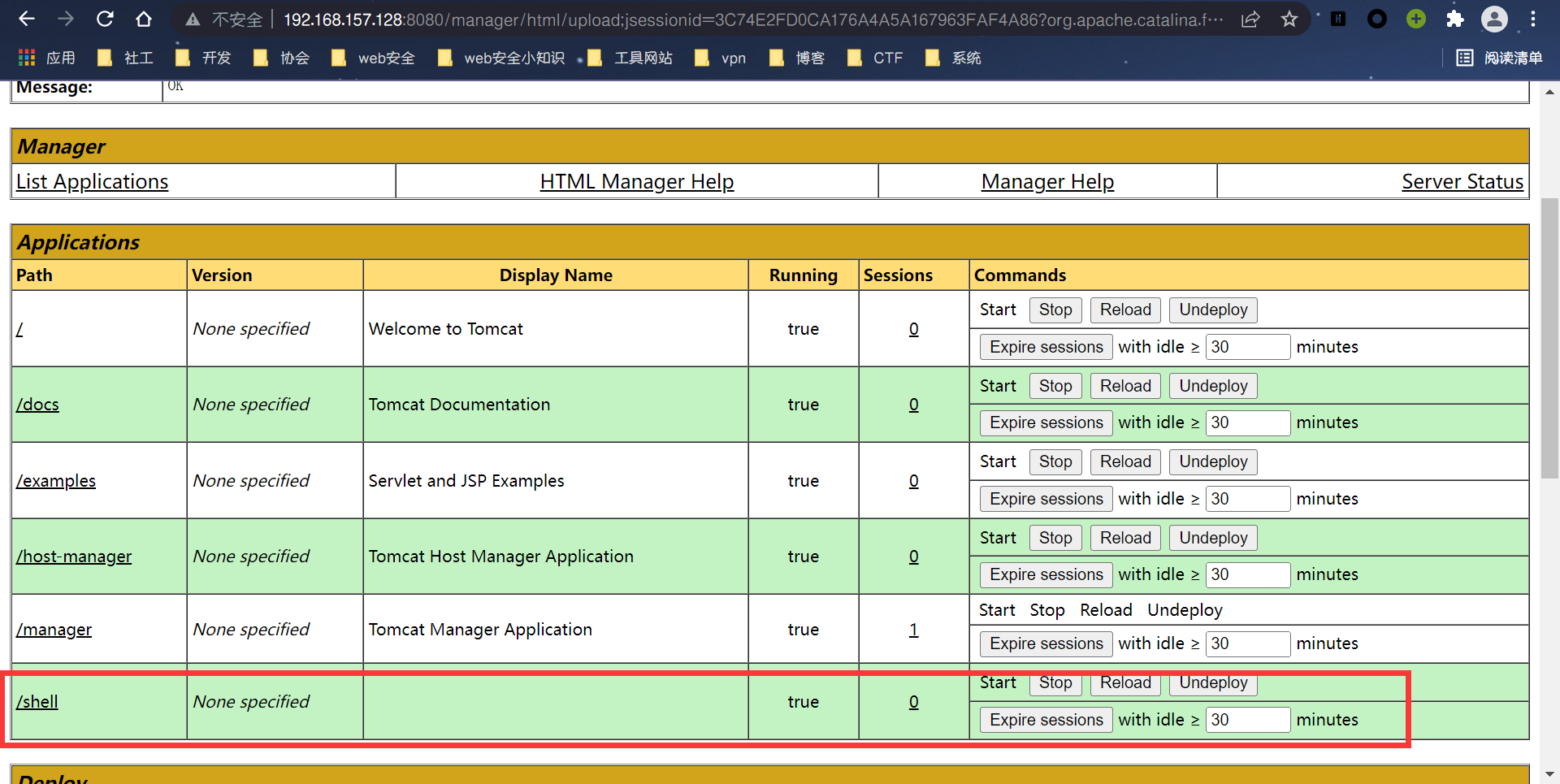This screenshot has height=784, width=1560.
Task: Open the session count link for /docs
Action: tap(914, 405)
